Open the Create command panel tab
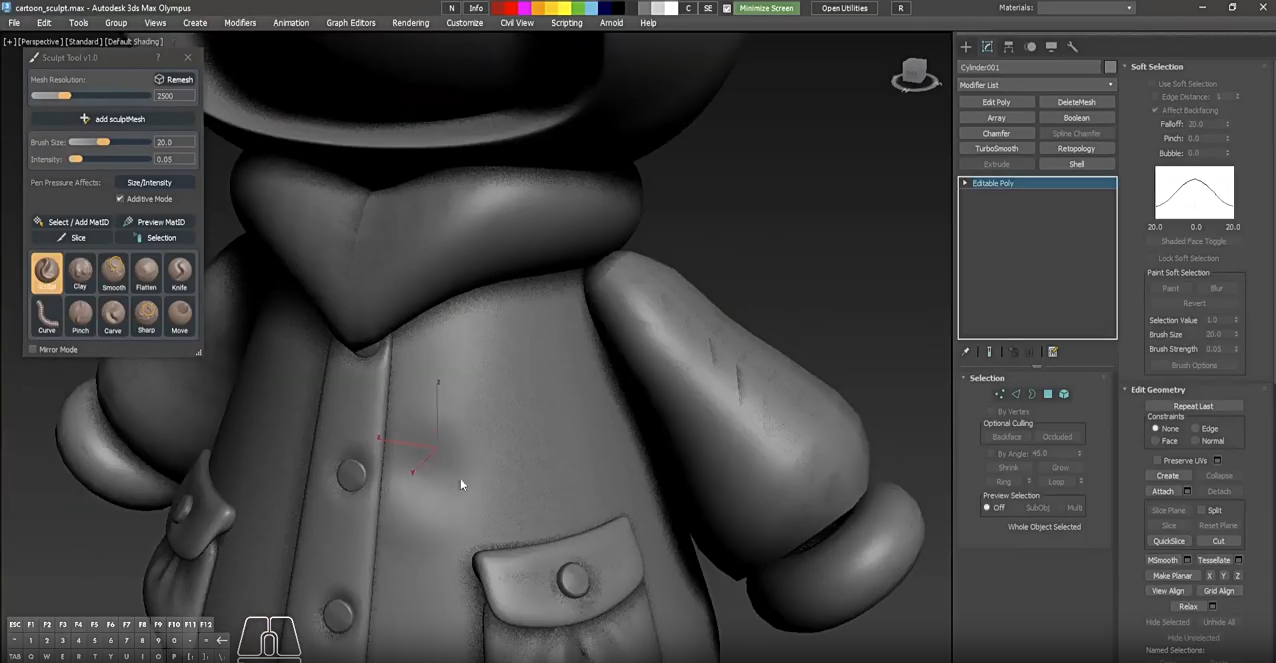Viewport: 1276px width, 663px height. pos(966,47)
